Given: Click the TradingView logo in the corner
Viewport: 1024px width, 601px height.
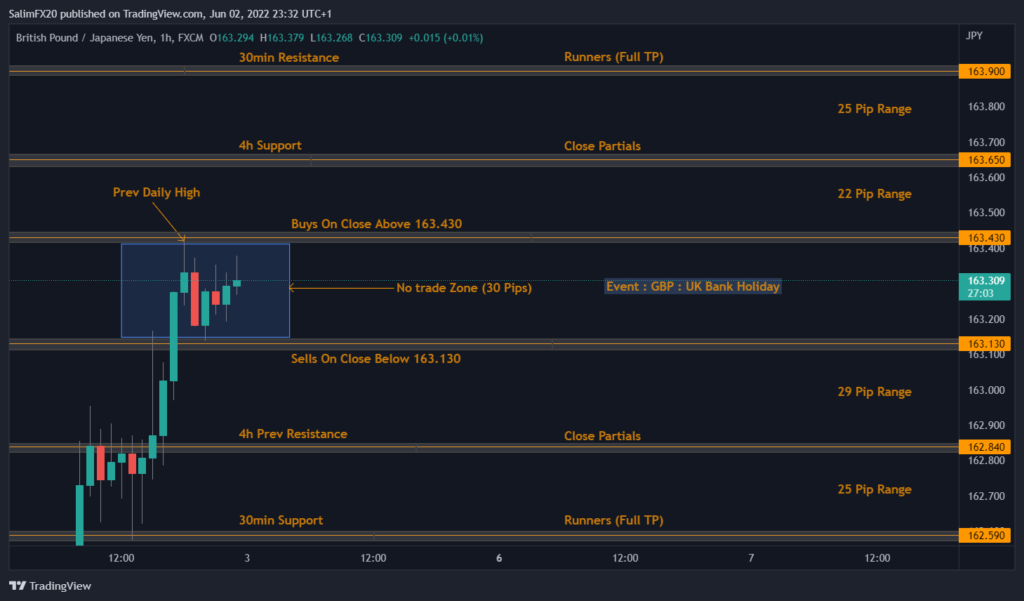Looking at the screenshot, I should [50, 586].
